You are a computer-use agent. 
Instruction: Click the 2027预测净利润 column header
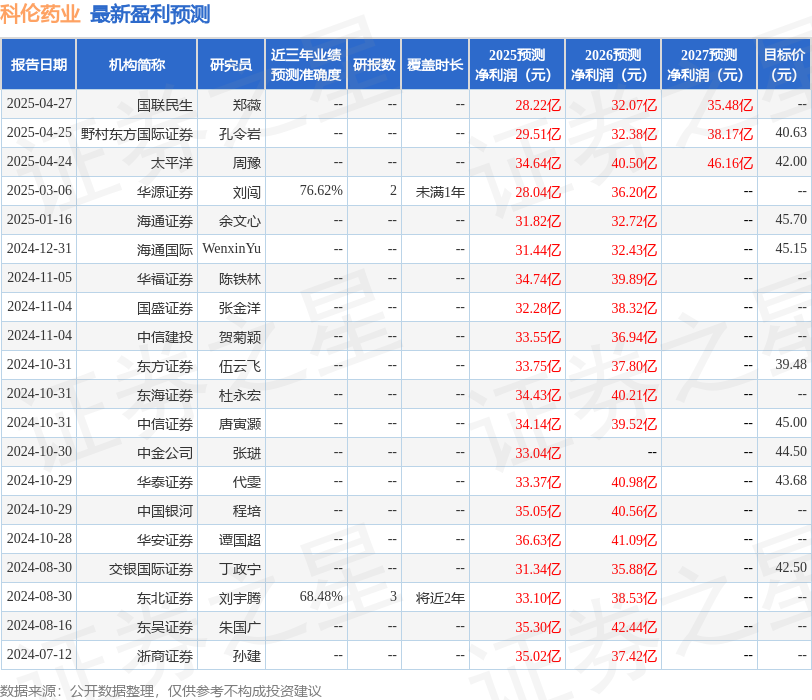[x=709, y=64]
